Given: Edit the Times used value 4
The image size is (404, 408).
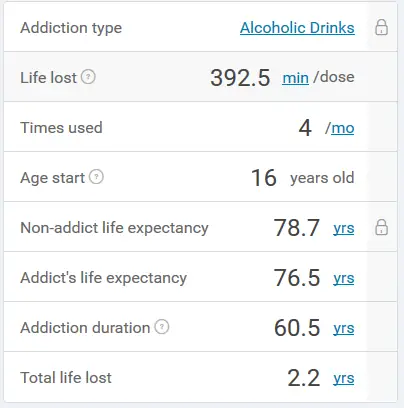Looking at the screenshot, I should 305,128.
